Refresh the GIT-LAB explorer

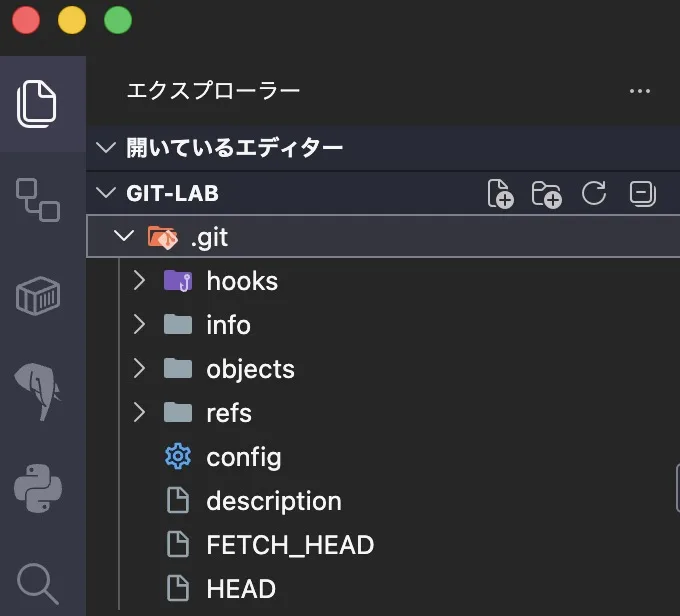594,193
